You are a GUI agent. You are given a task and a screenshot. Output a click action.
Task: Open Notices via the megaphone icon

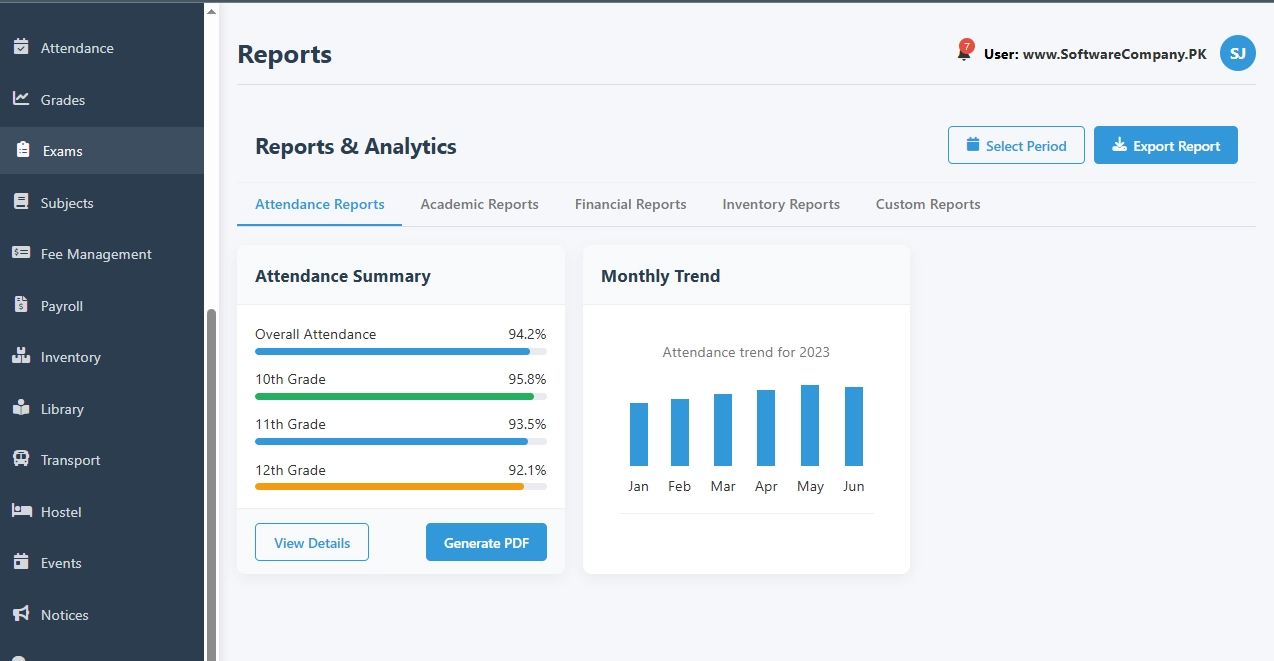(21, 614)
